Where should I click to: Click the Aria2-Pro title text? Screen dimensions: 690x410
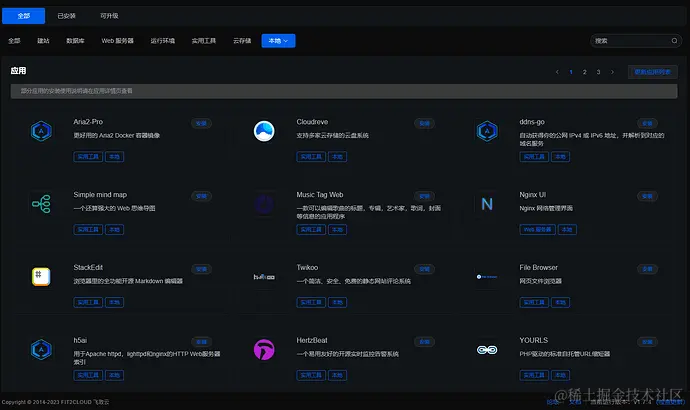[88, 122]
